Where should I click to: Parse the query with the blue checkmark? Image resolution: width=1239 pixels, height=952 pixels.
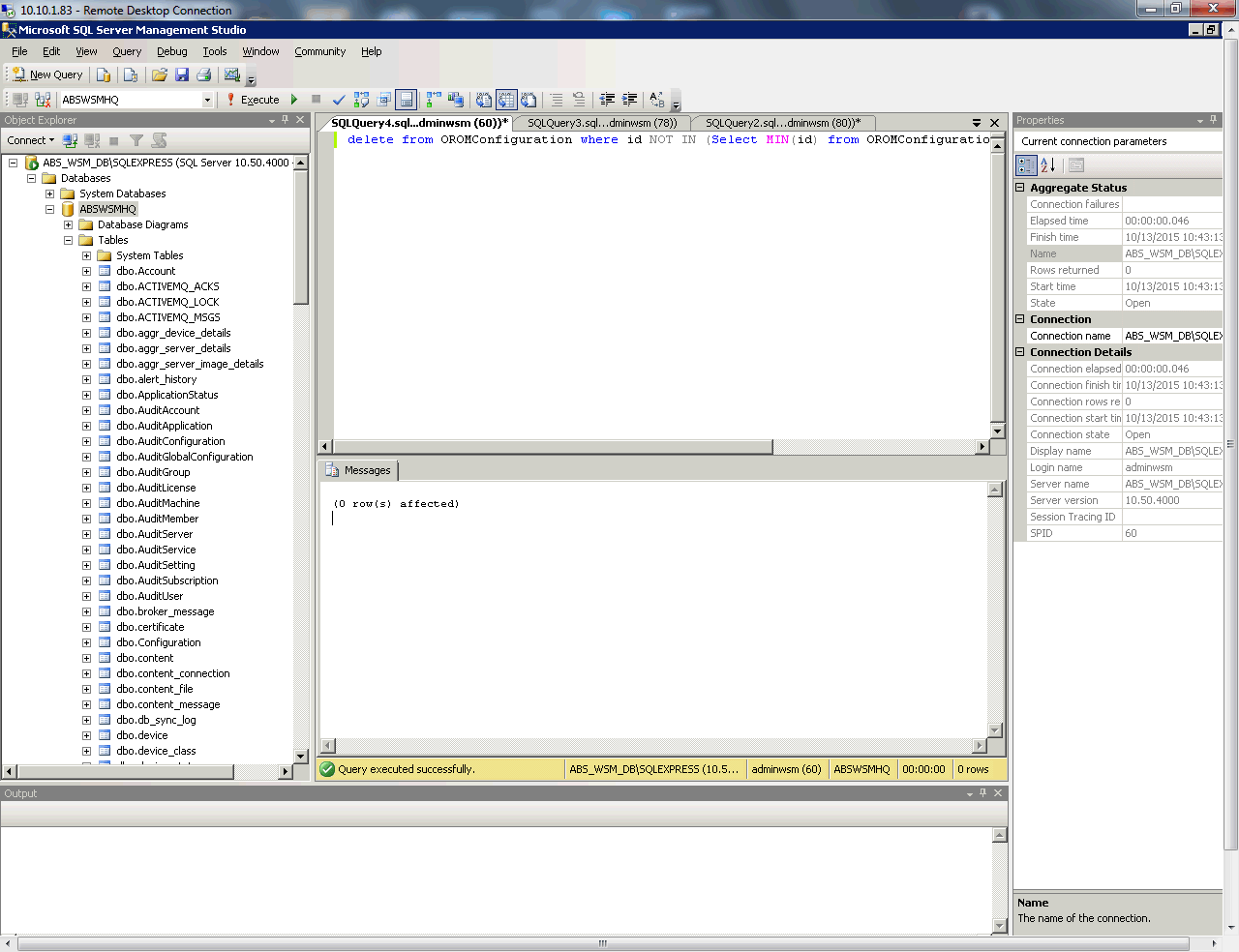[x=339, y=100]
